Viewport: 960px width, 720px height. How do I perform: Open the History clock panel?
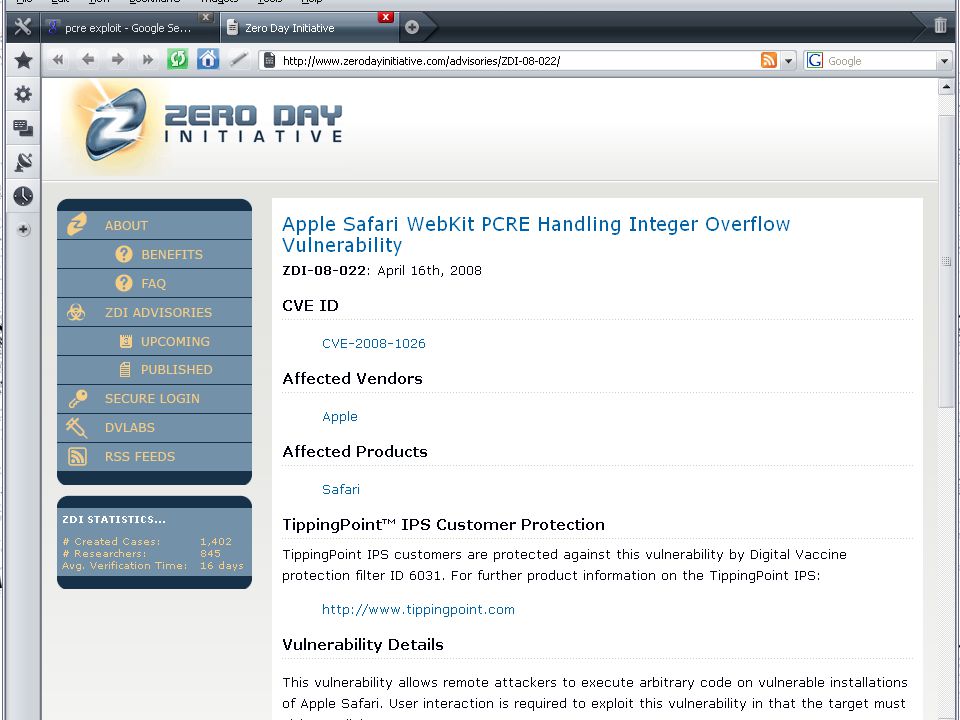[x=23, y=196]
